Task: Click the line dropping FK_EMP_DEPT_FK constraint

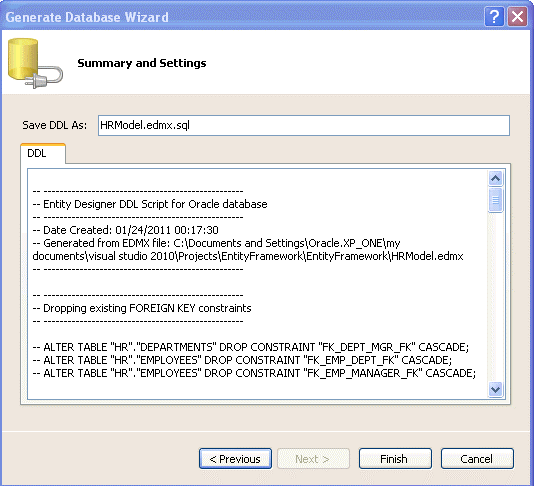Action: coord(242,360)
